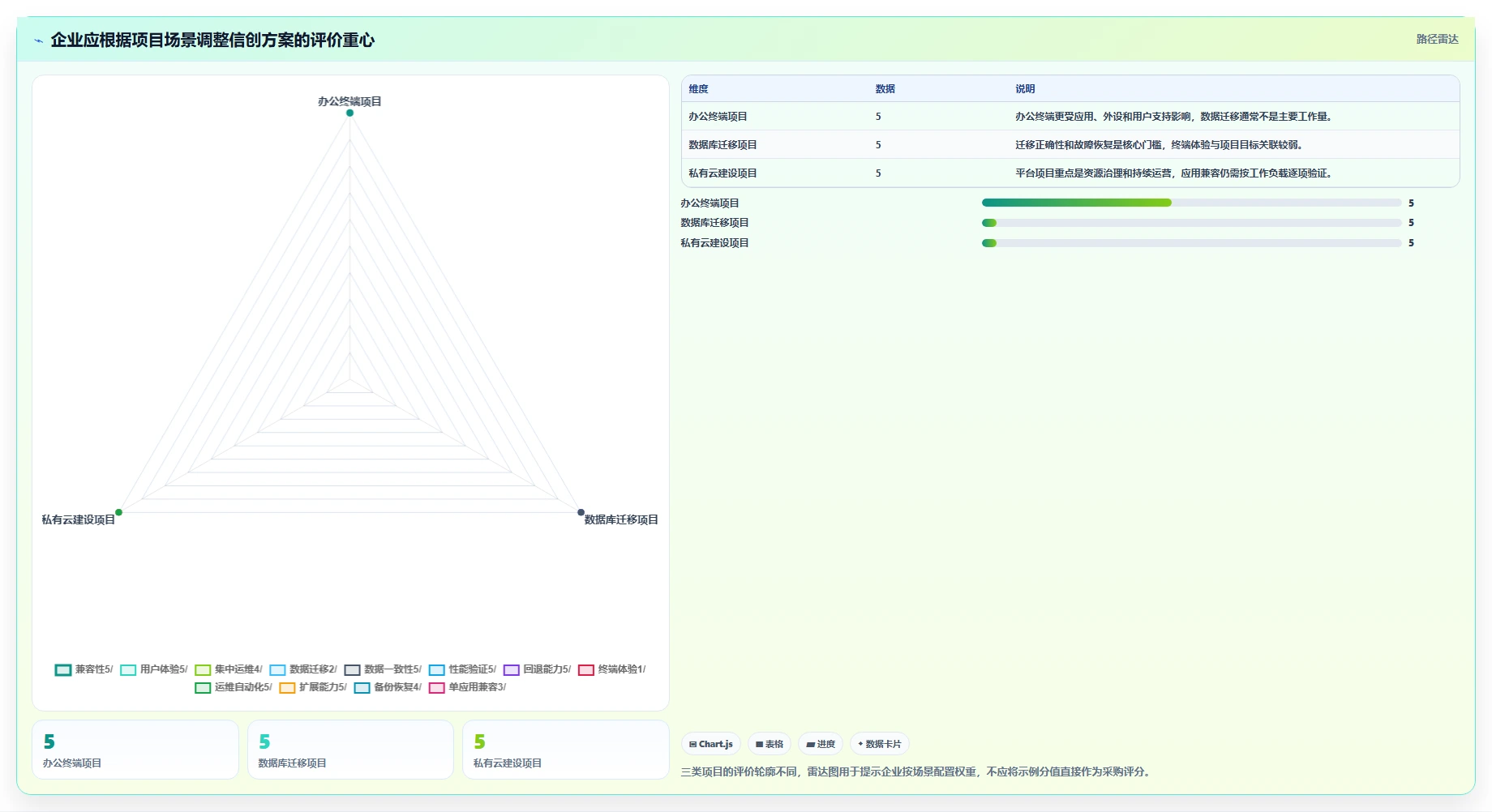Click the 数据库迁移项目 progress bar
1492x812 pixels.
[1191, 223]
